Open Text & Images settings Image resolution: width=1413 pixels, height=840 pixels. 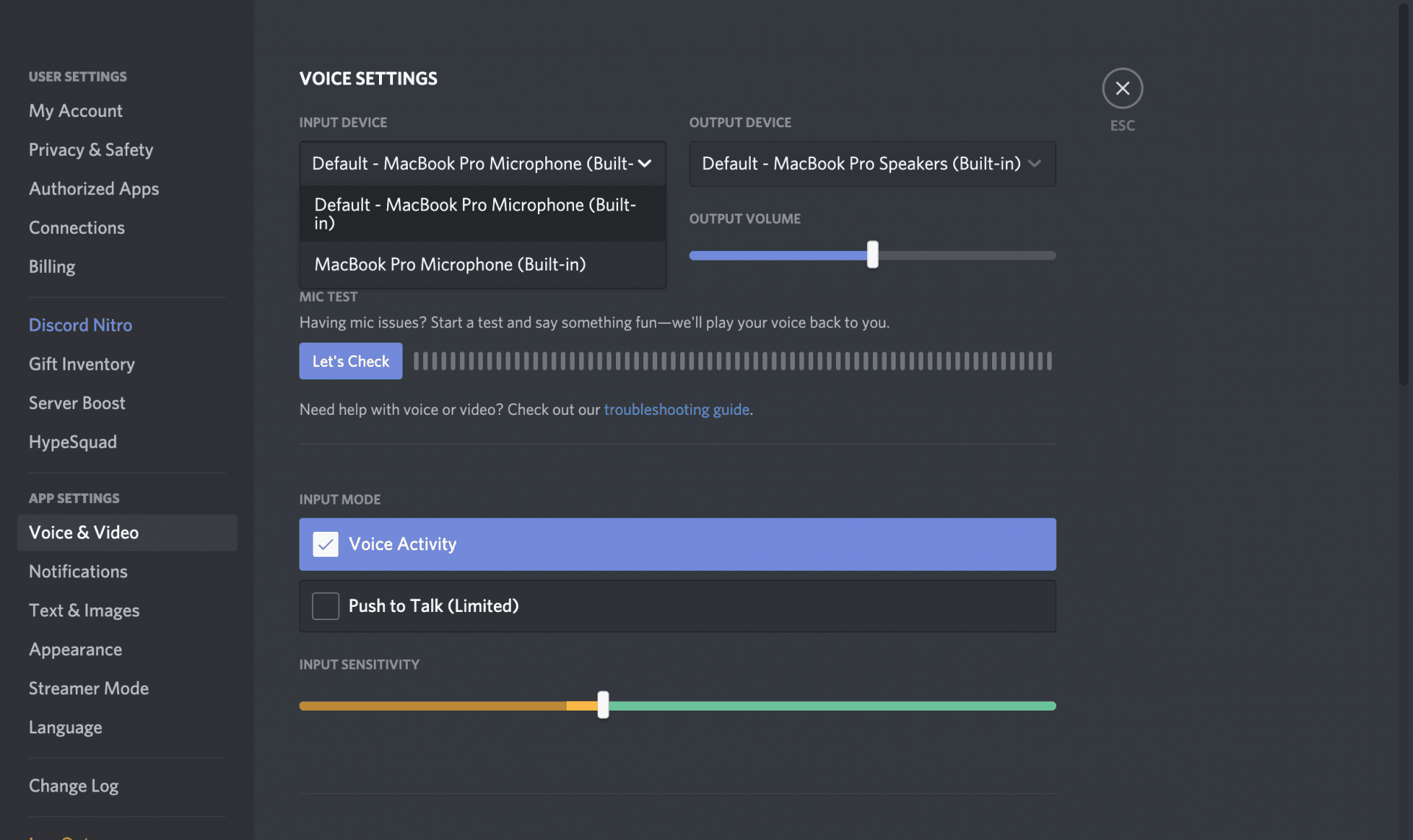[x=84, y=611]
